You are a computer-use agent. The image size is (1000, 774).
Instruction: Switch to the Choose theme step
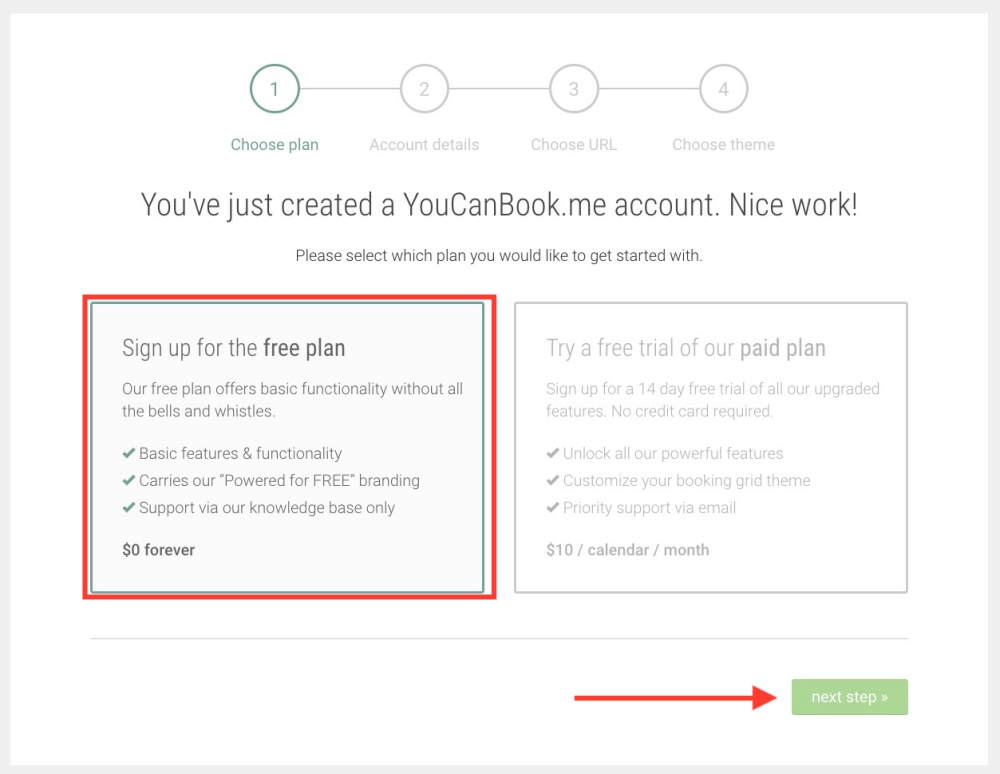[x=723, y=144]
